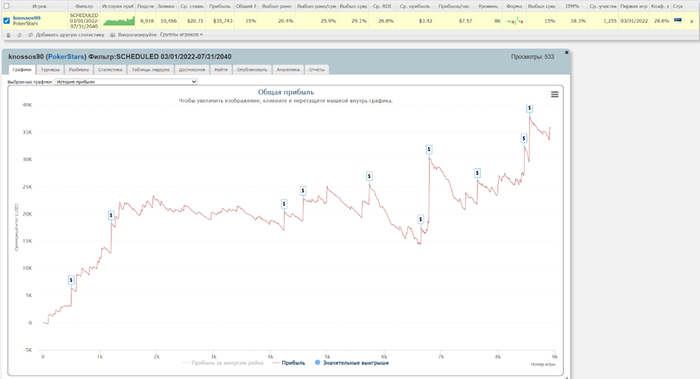Sort by the Уровень column header
The width and height of the screenshot is (700, 379).
(x=488, y=6)
